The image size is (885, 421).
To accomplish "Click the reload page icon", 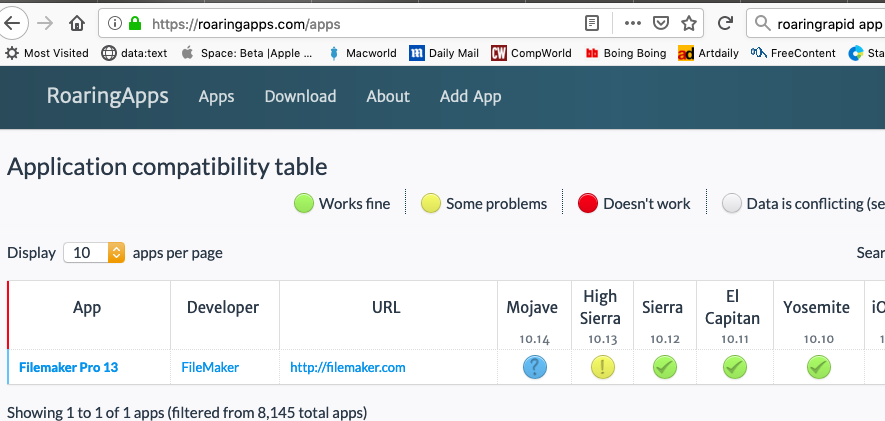I will (726, 23).
